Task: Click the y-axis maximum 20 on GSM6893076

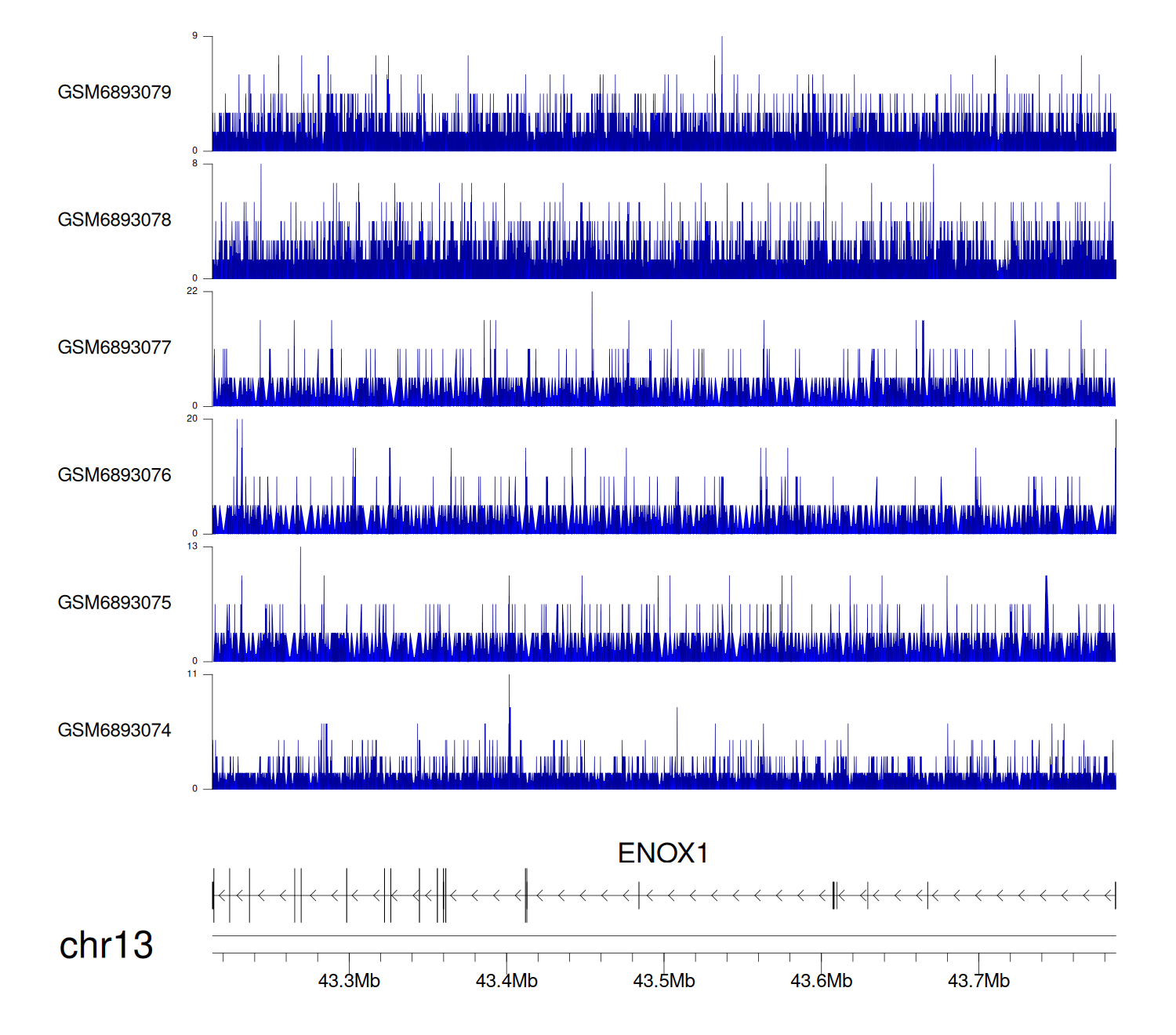Action: (x=192, y=419)
